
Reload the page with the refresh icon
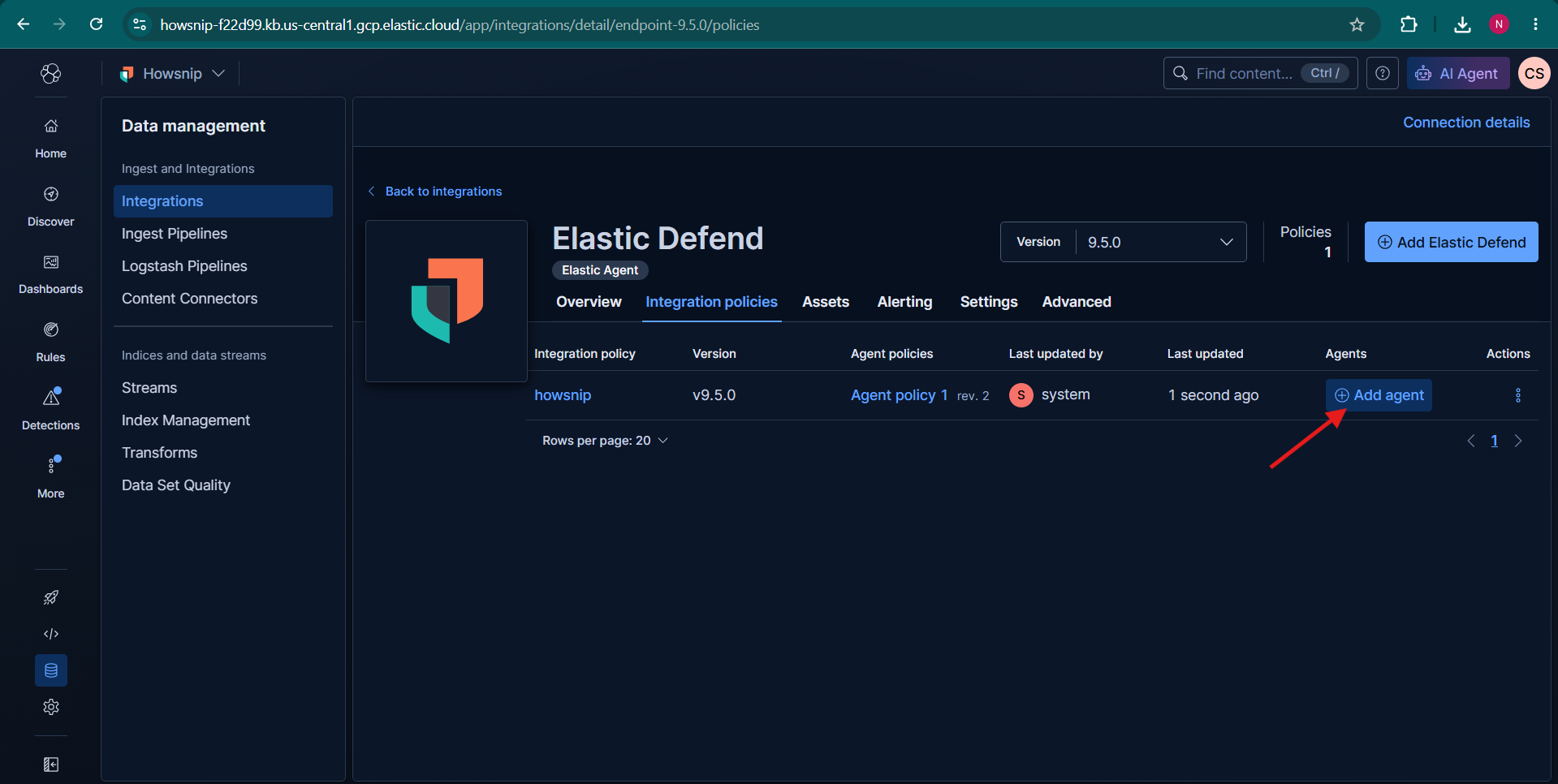point(96,24)
